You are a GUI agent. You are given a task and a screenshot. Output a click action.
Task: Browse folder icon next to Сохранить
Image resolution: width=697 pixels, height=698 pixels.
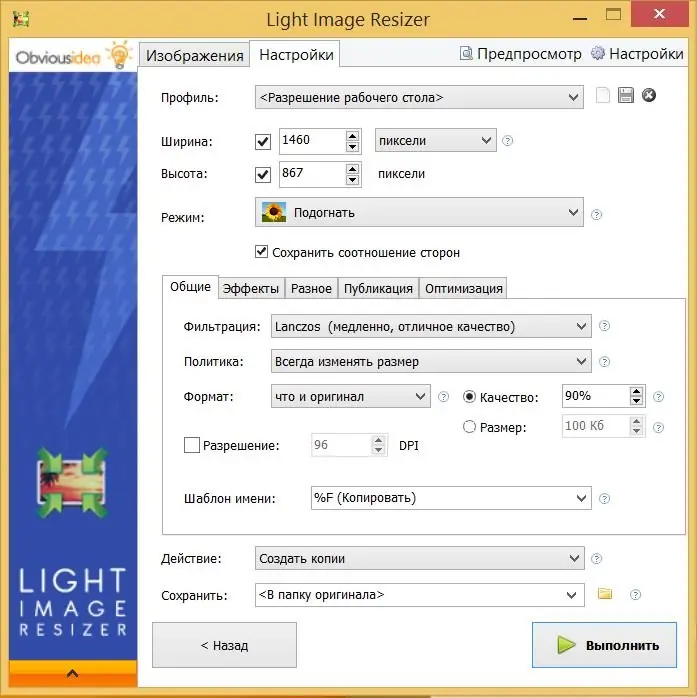point(605,594)
